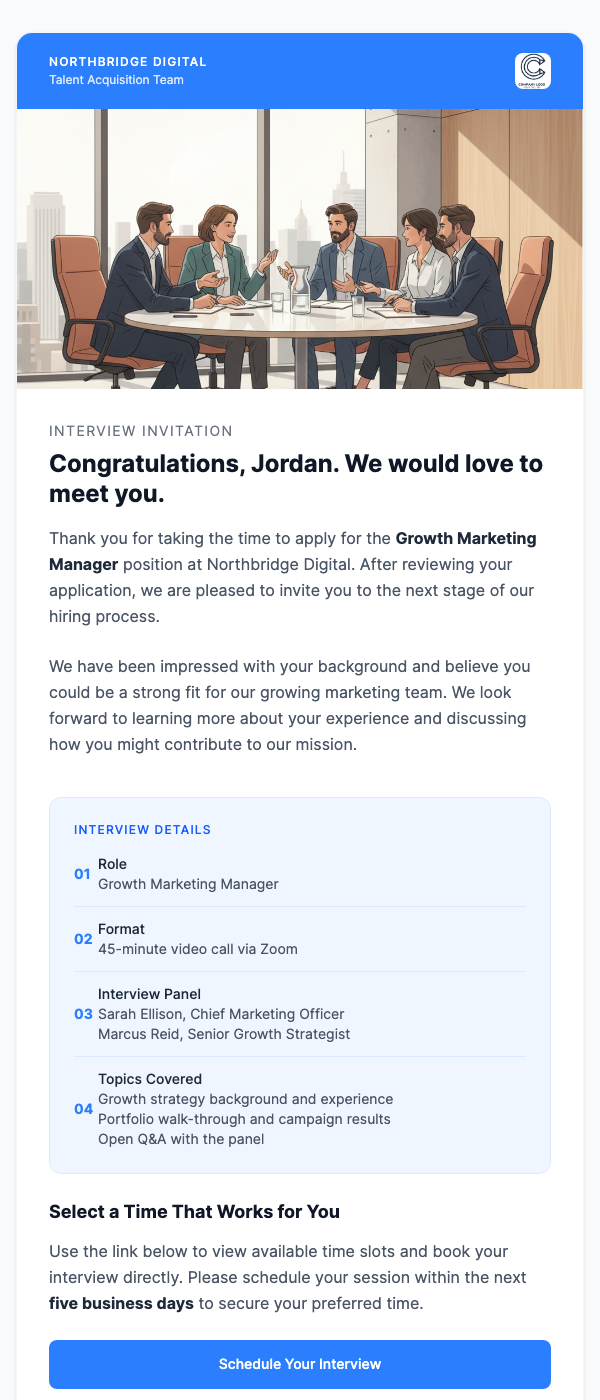Select the numbered badge 04 beside Topics Covered

(83, 1108)
